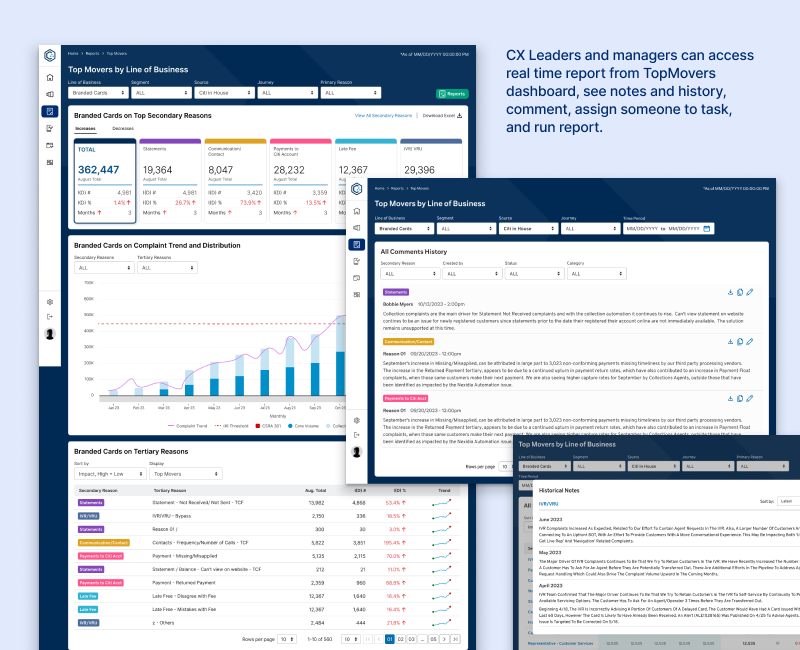This screenshot has width=800, height=650.
Task: Click 'Payment - Missing/Misapplied' tertiary reason
Action: (x=185, y=556)
